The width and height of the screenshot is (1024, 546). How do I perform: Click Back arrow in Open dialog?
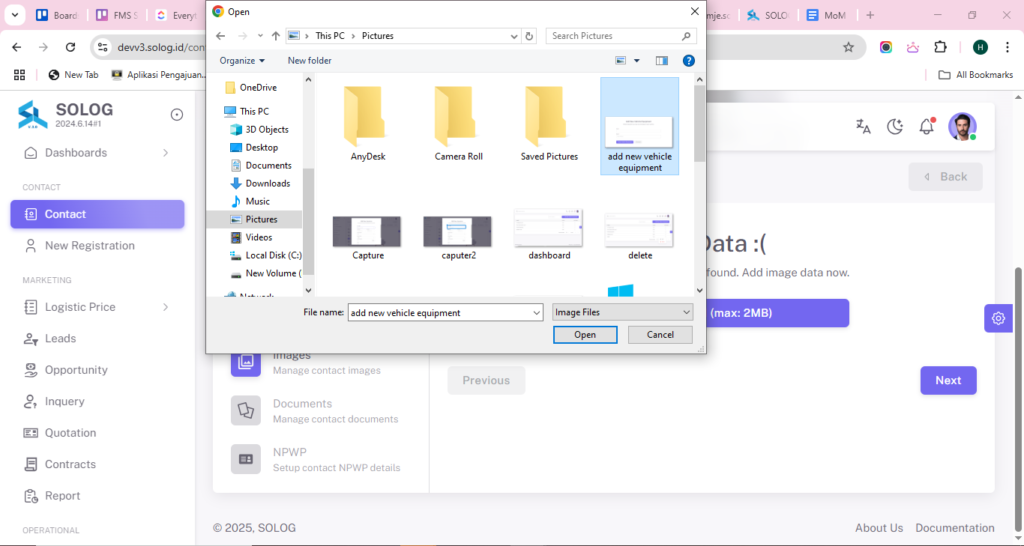tap(221, 36)
